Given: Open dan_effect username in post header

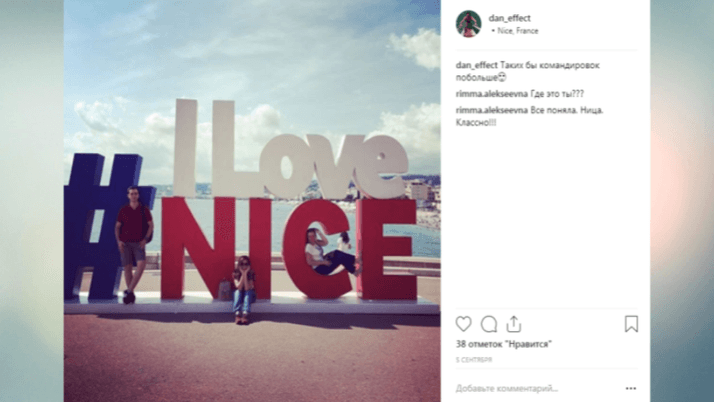Looking at the screenshot, I should [x=510, y=18].
